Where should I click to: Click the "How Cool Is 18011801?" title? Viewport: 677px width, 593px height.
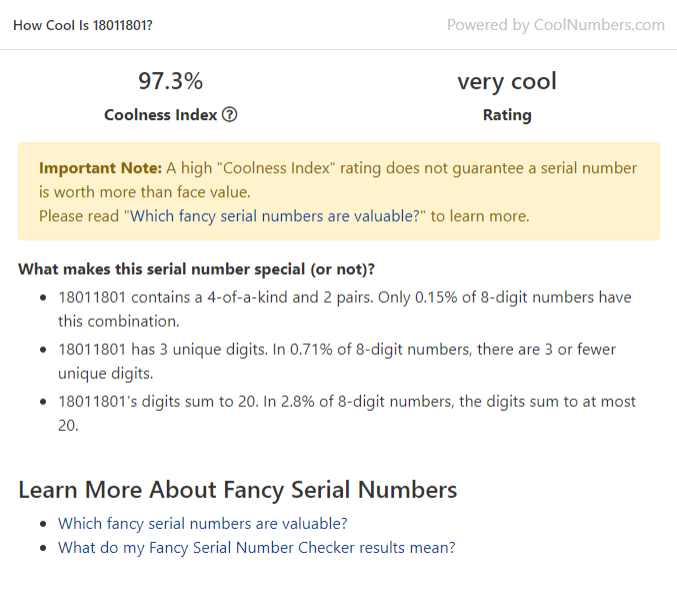pyautogui.click(x=83, y=25)
